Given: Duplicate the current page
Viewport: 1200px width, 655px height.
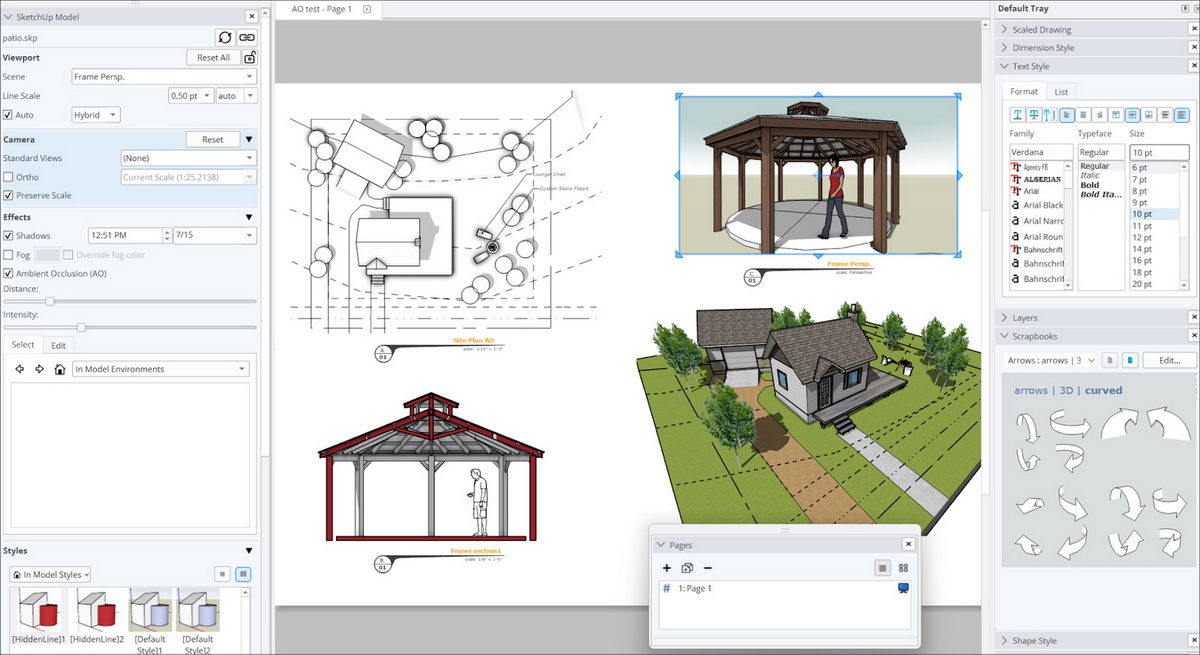Looking at the screenshot, I should pyautogui.click(x=687, y=568).
